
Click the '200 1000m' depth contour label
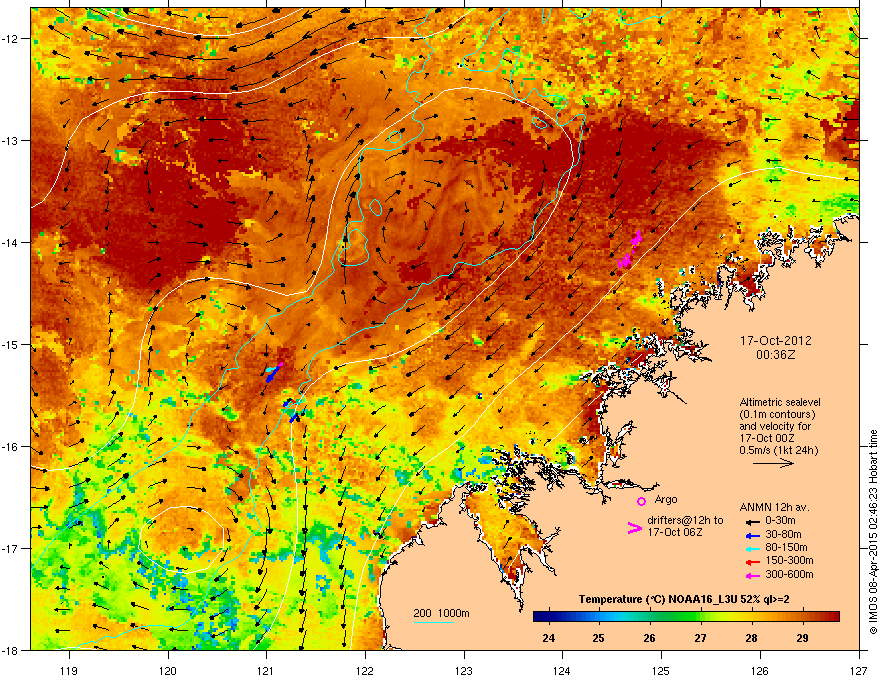pos(441,613)
